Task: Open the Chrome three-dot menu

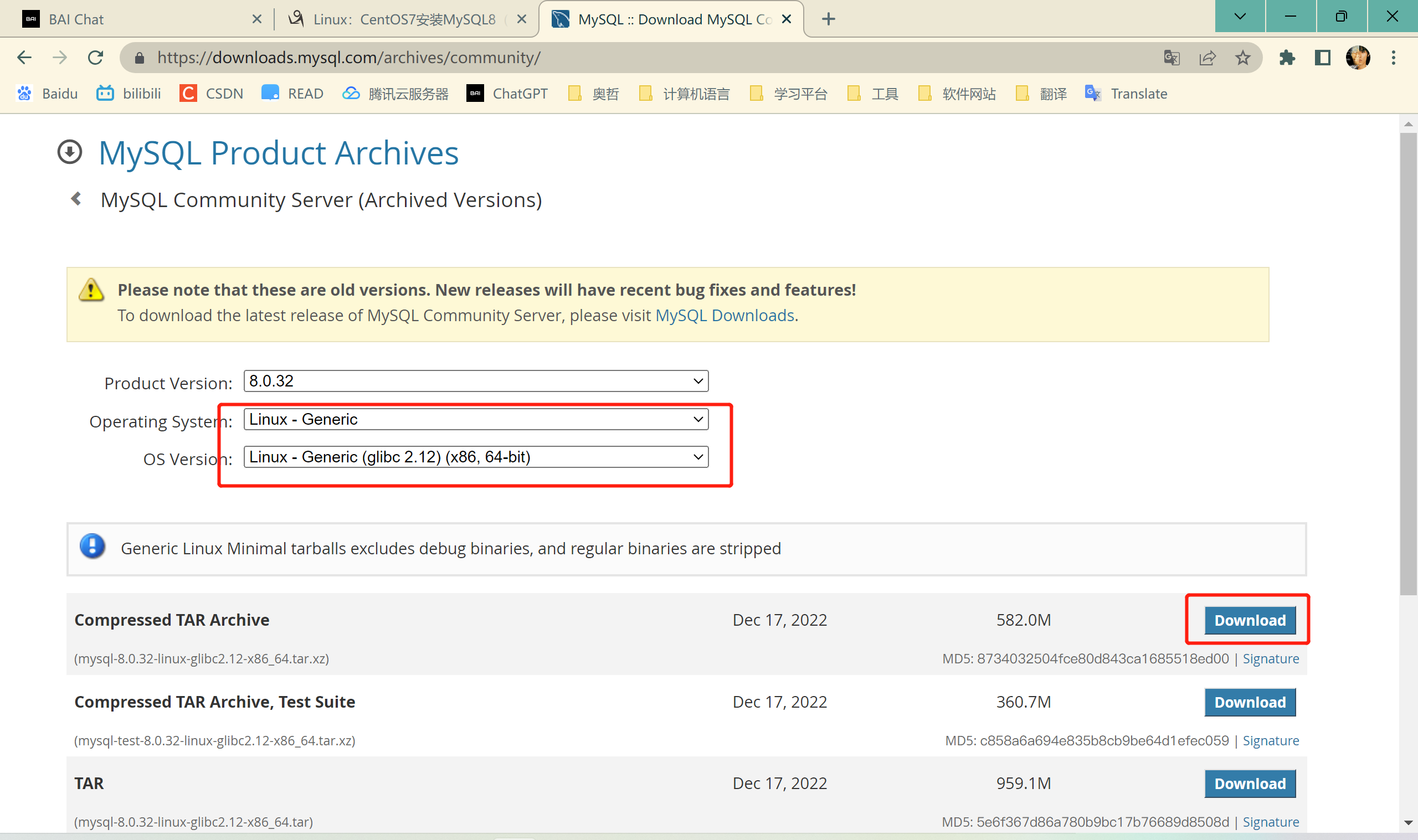Action: click(1393, 57)
